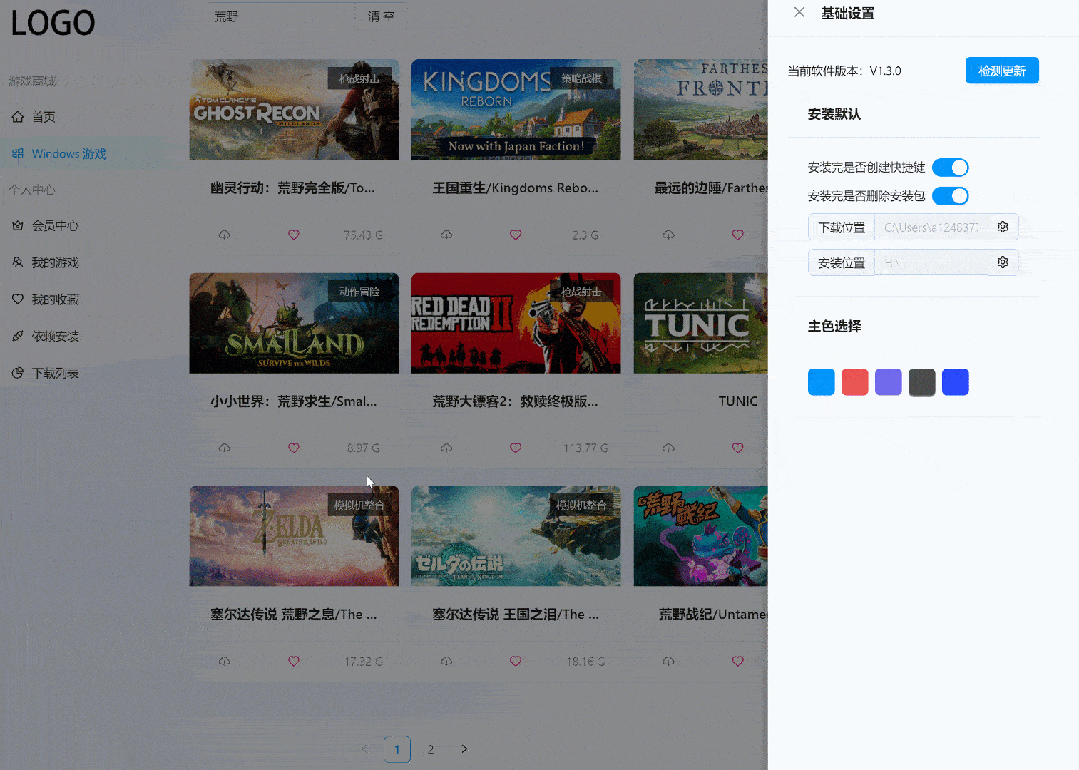Viewport: 1079px width, 770px height.
Task: Favorite 最远的边陲 using the heart icon
Action: 738,235
